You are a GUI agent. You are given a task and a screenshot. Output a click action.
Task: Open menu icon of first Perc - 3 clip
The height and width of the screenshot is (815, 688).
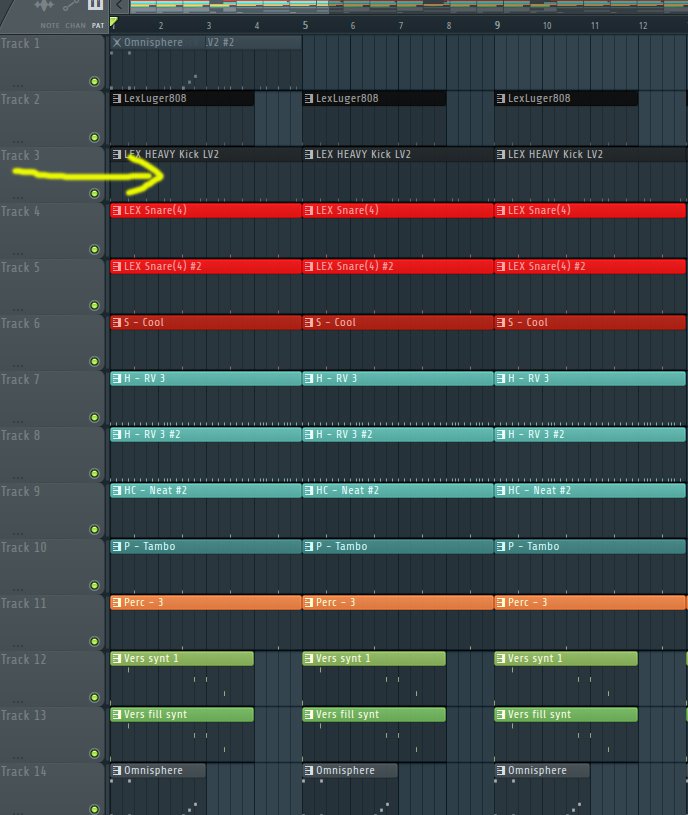(117, 602)
